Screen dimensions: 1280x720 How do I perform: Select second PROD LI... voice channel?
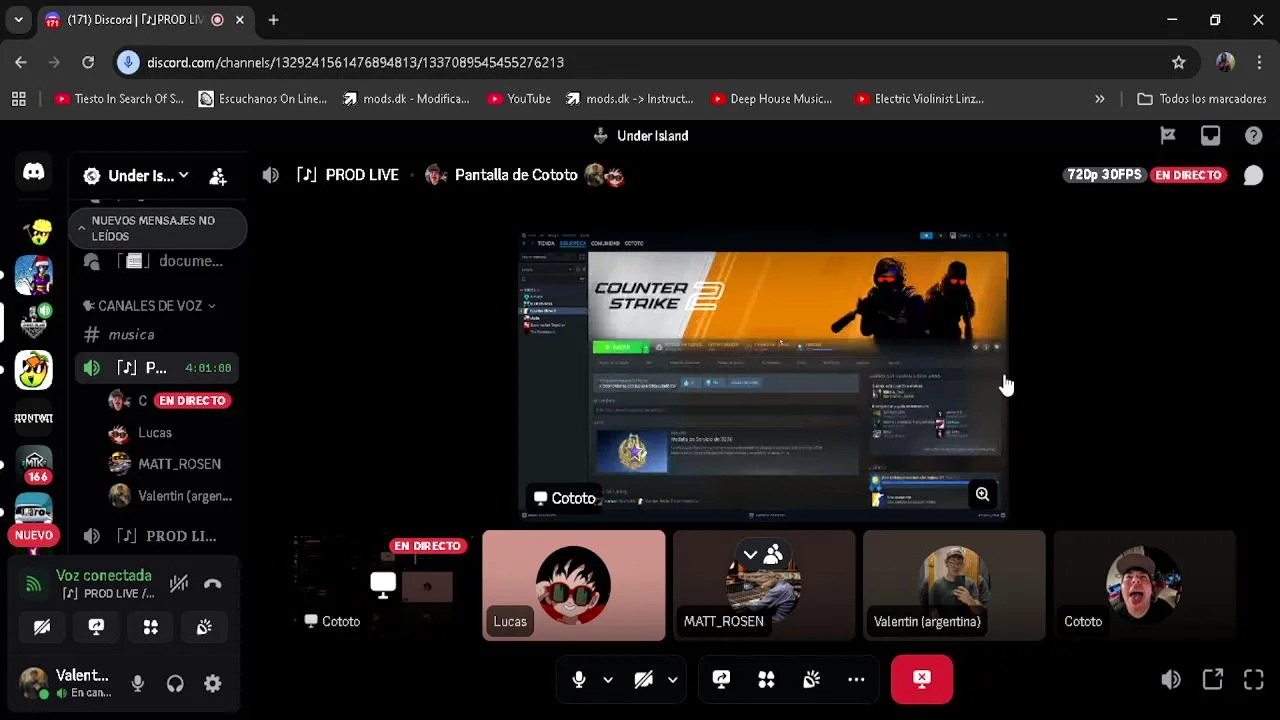(x=159, y=536)
